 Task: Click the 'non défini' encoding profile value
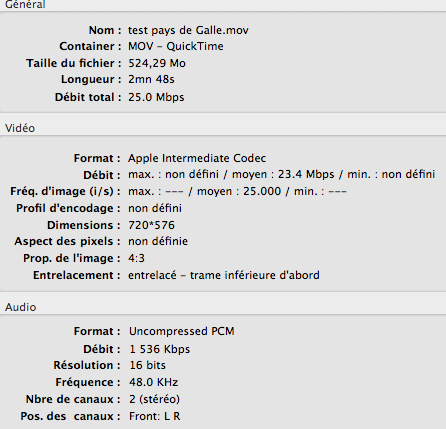point(155,208)
